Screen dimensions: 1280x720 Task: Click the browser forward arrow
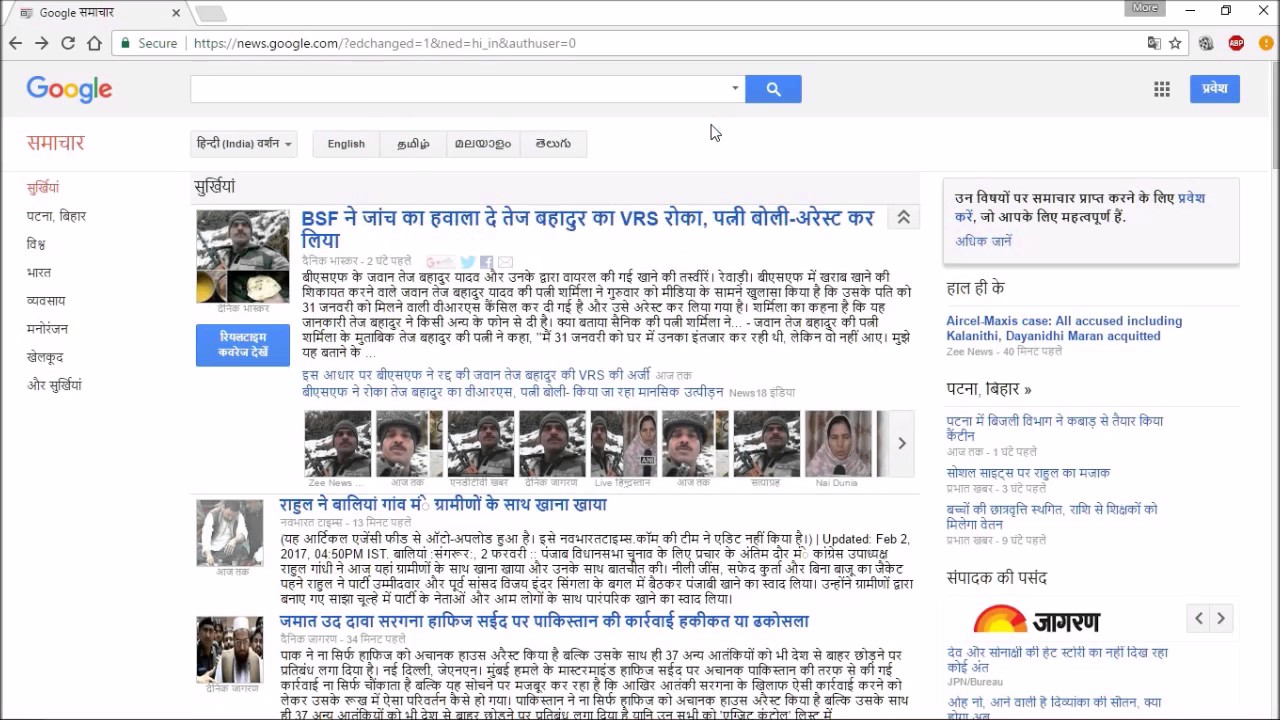coord(41,43)
